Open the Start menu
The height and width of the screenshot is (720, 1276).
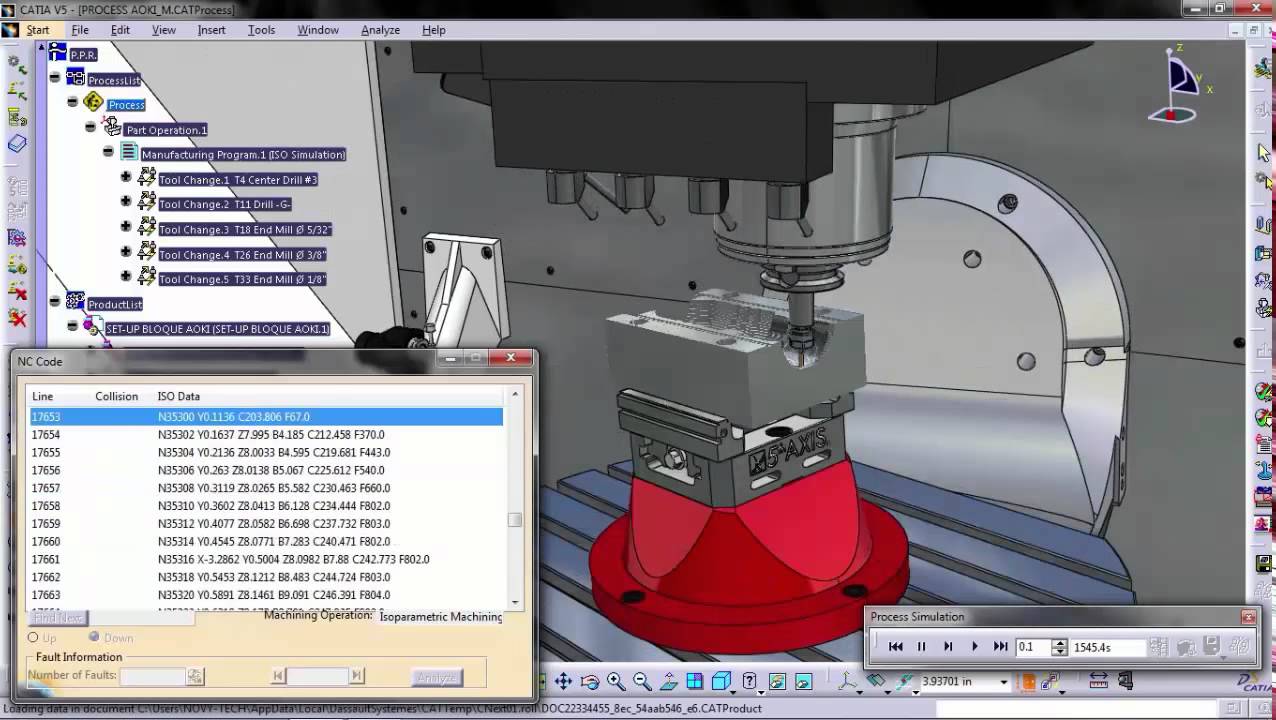[38, 30]
